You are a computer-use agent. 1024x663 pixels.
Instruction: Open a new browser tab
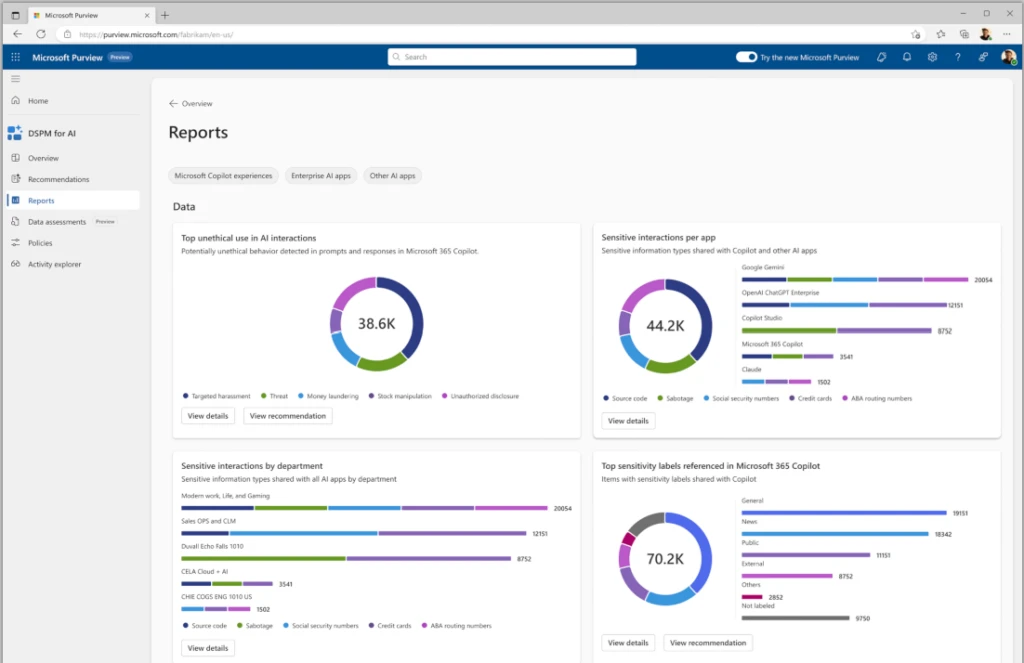164,15
